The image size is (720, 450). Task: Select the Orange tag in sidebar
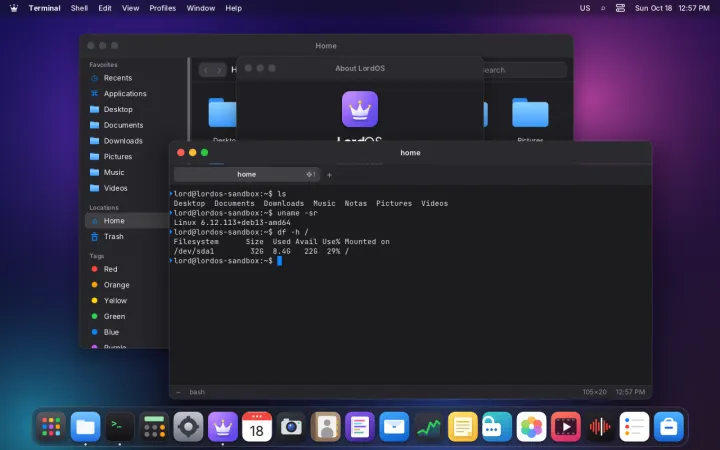click(127, 285)
